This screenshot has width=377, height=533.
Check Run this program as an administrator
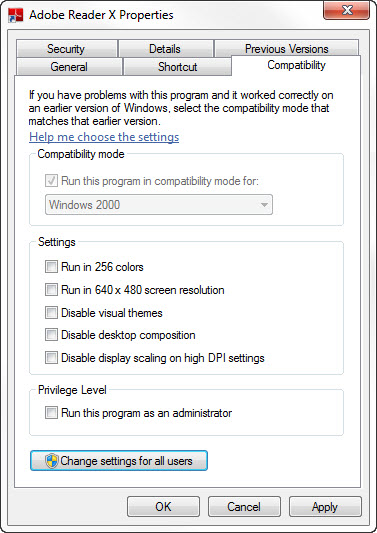pos(51,413)
